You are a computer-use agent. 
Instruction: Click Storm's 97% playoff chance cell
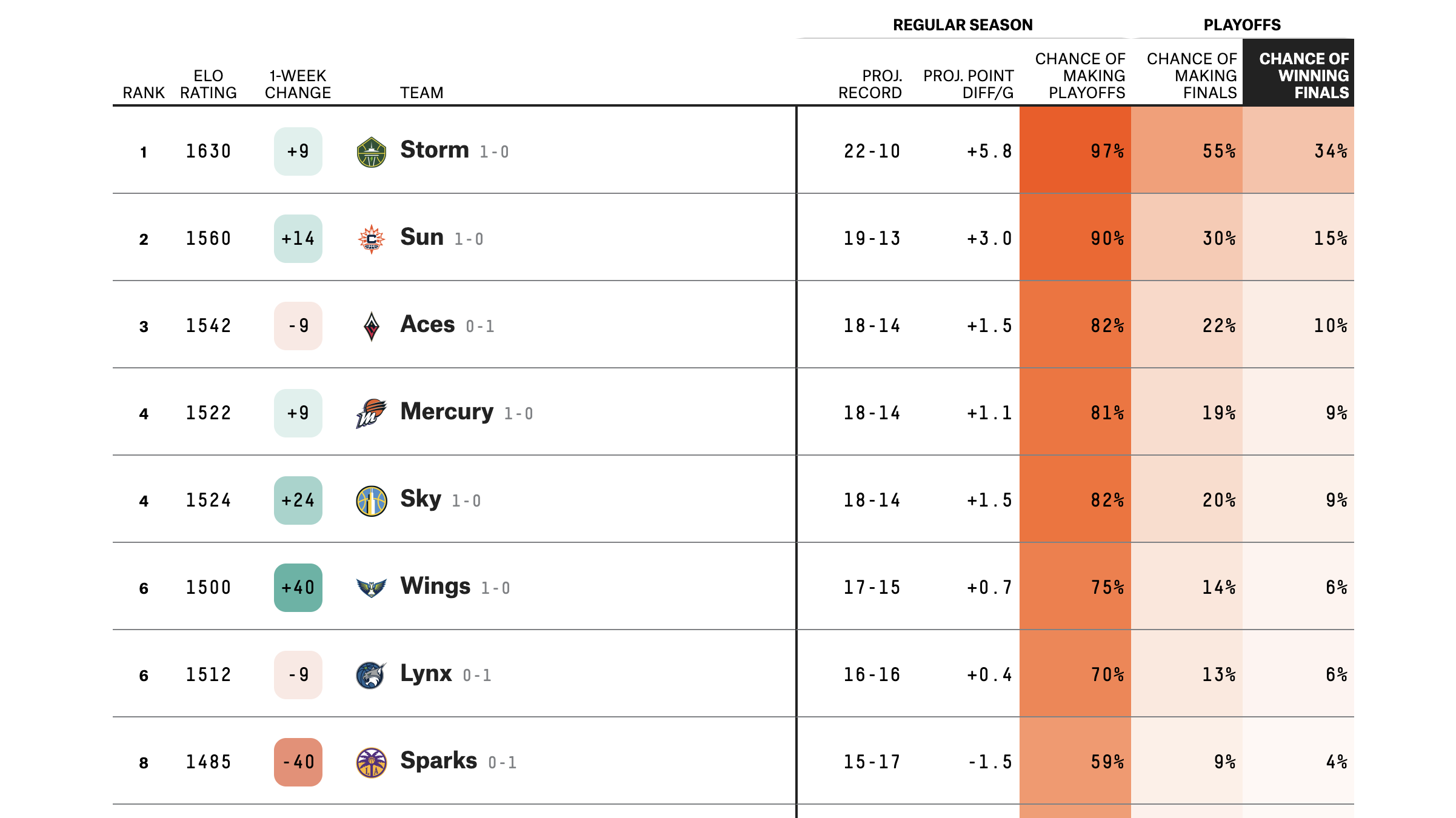[x=1075, y=151]
